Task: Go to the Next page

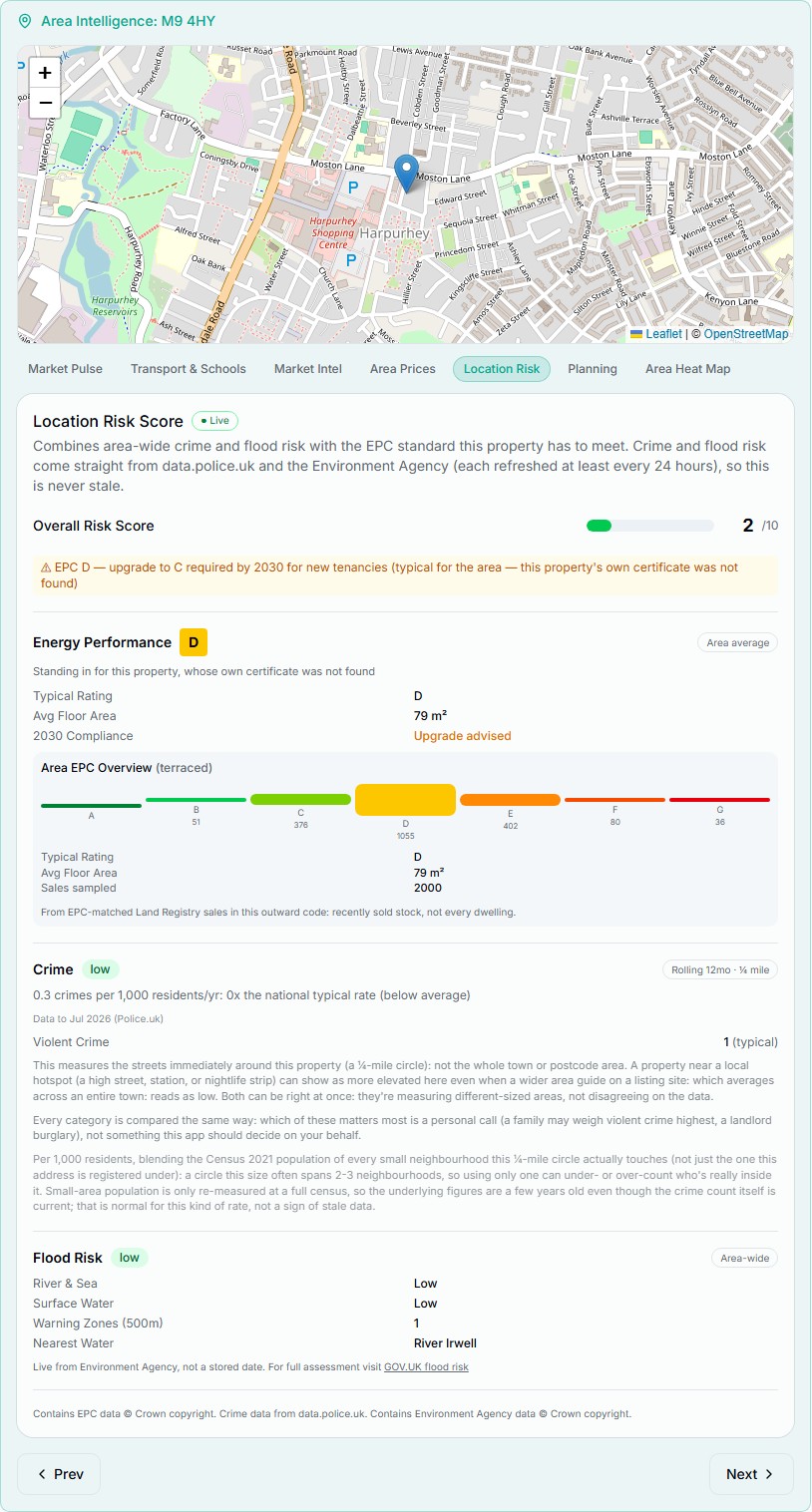Action: (x=751, y=1474)
